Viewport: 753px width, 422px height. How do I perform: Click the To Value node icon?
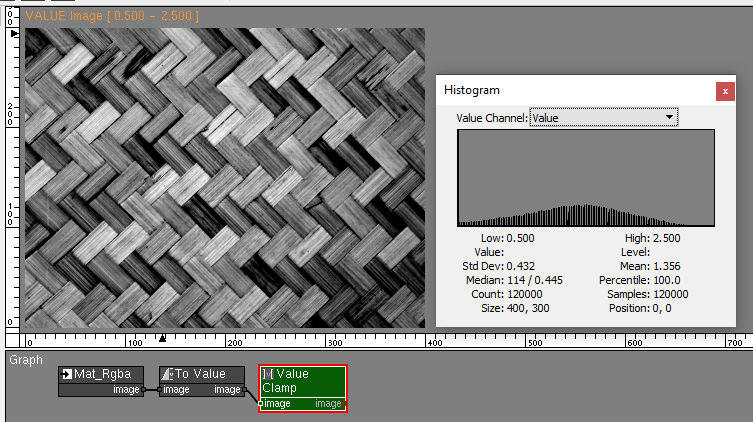(x=167, y=374)
